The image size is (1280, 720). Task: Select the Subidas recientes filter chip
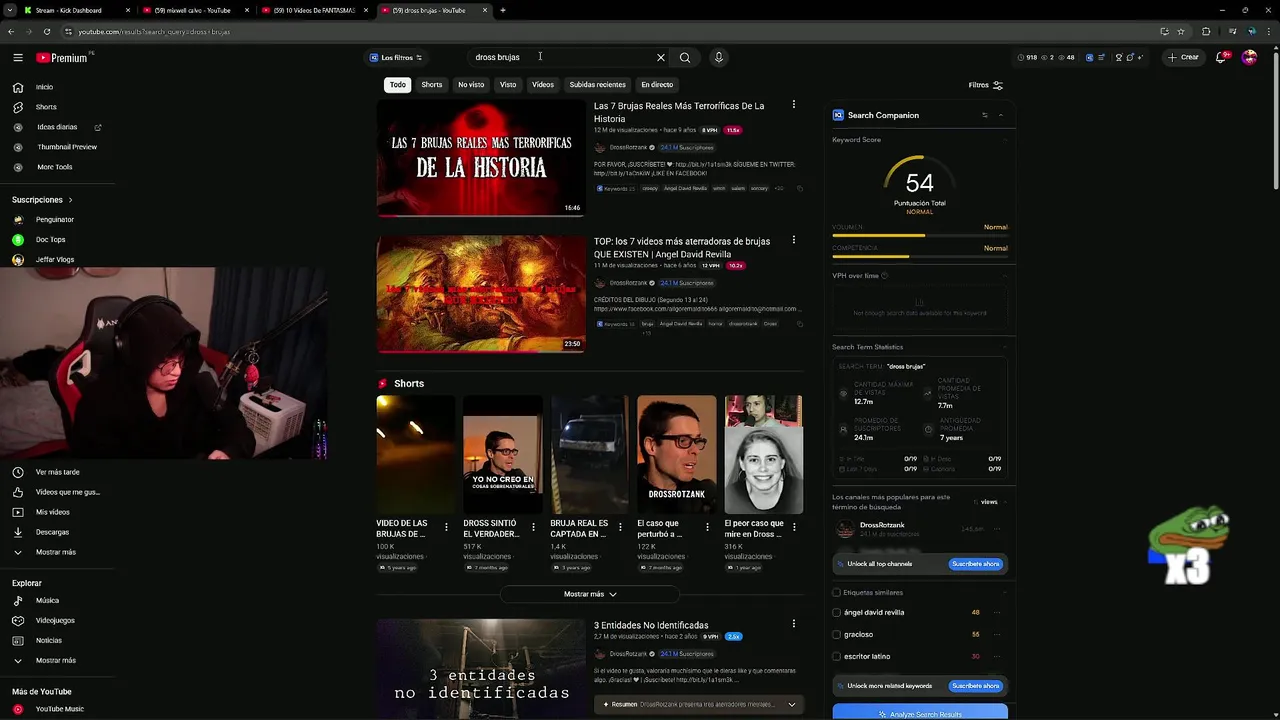pyautogui.click(x=597, y=85)
